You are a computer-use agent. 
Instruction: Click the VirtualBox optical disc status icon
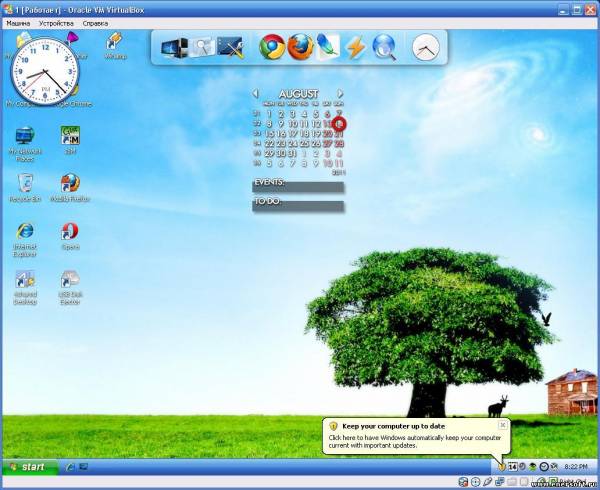pos(476,482)
